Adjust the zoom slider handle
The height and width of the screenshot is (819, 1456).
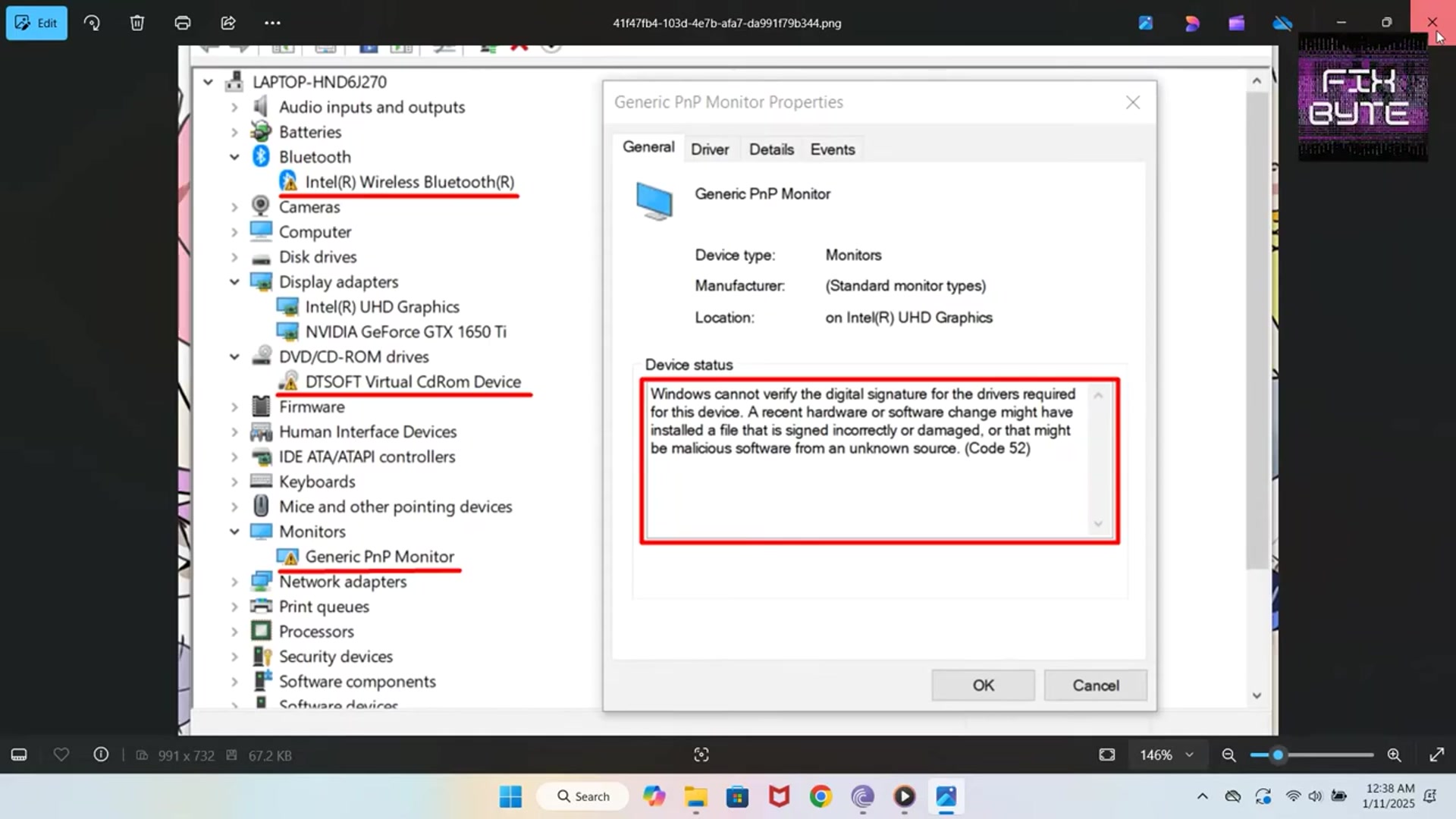tap(1278, 755)
